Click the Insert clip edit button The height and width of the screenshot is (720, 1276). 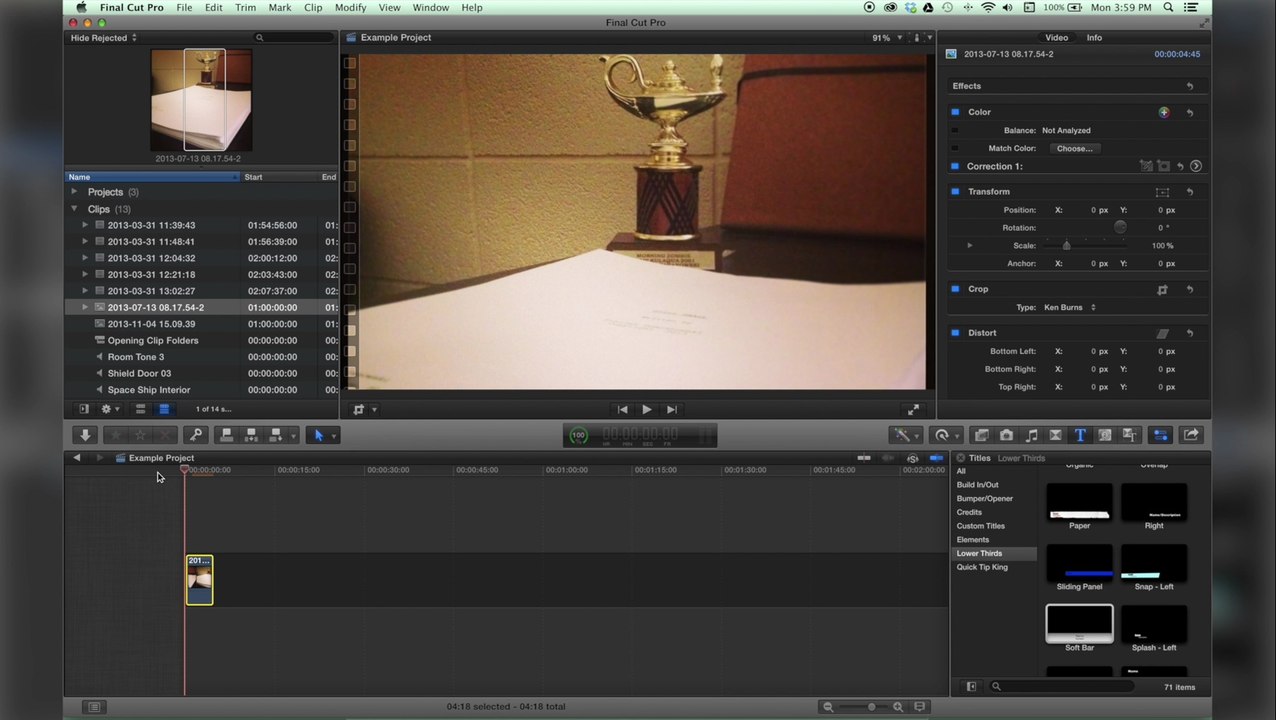click(x=251, y=435)
